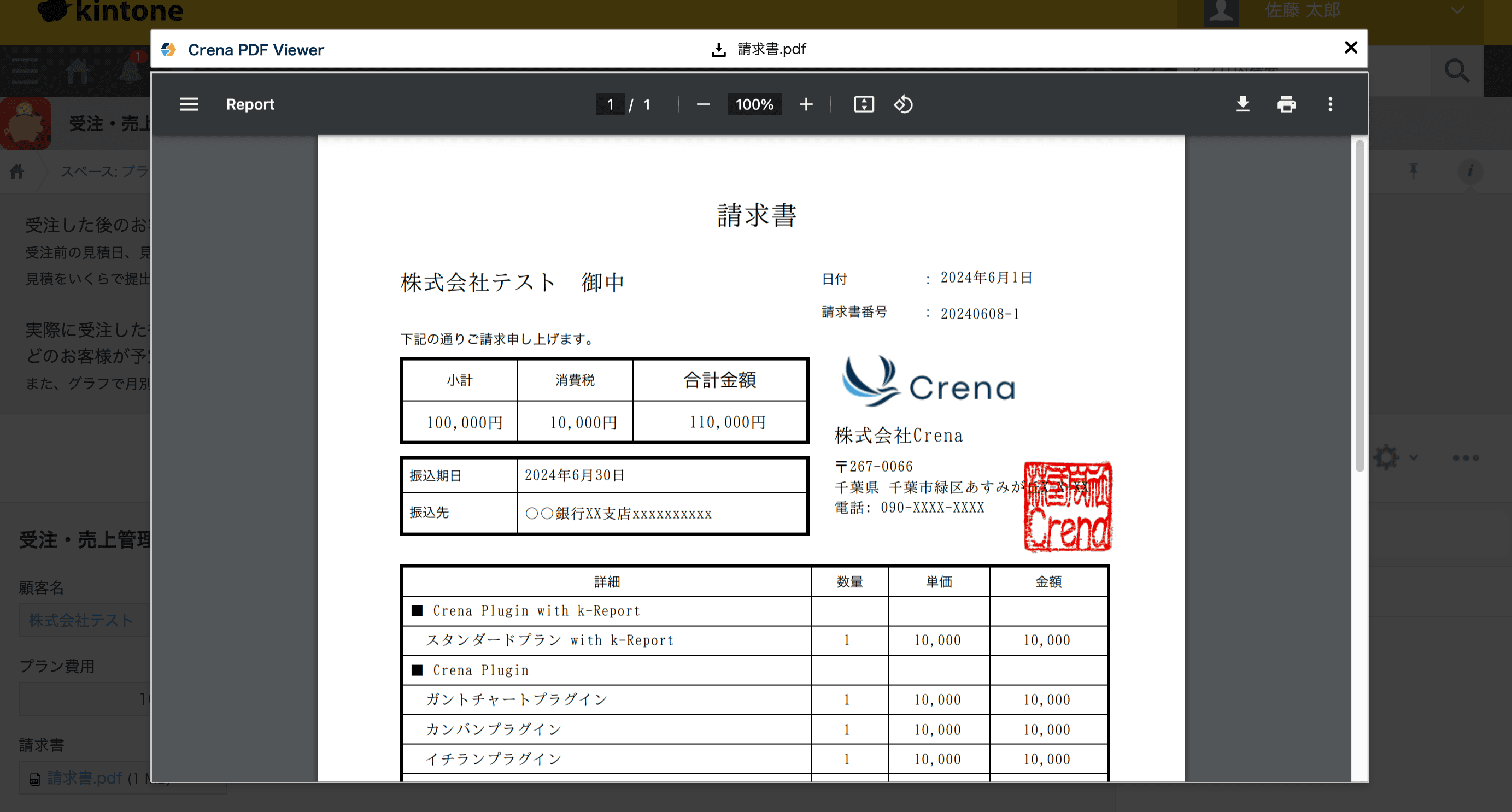Click the payment due date 2024年6月30日
The height and width of the screenshot is (812, 1512).
(x=575, y=475)
